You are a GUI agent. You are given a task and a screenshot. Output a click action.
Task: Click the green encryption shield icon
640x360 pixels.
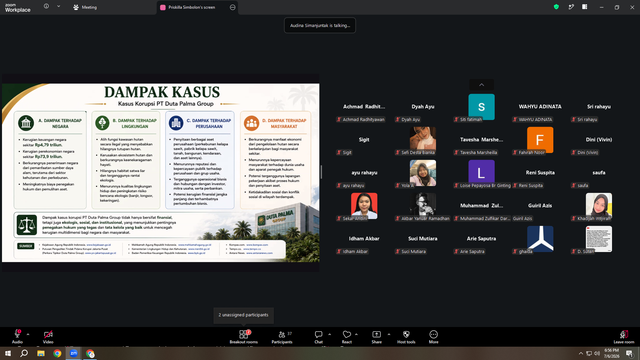pos(556,7)
